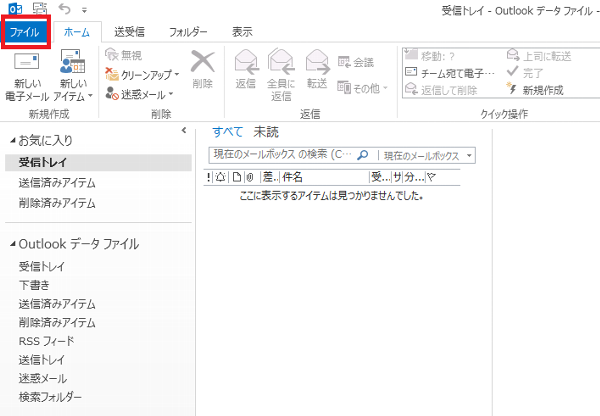Click the send/receive all folders quick access icon

pos(39,8)
